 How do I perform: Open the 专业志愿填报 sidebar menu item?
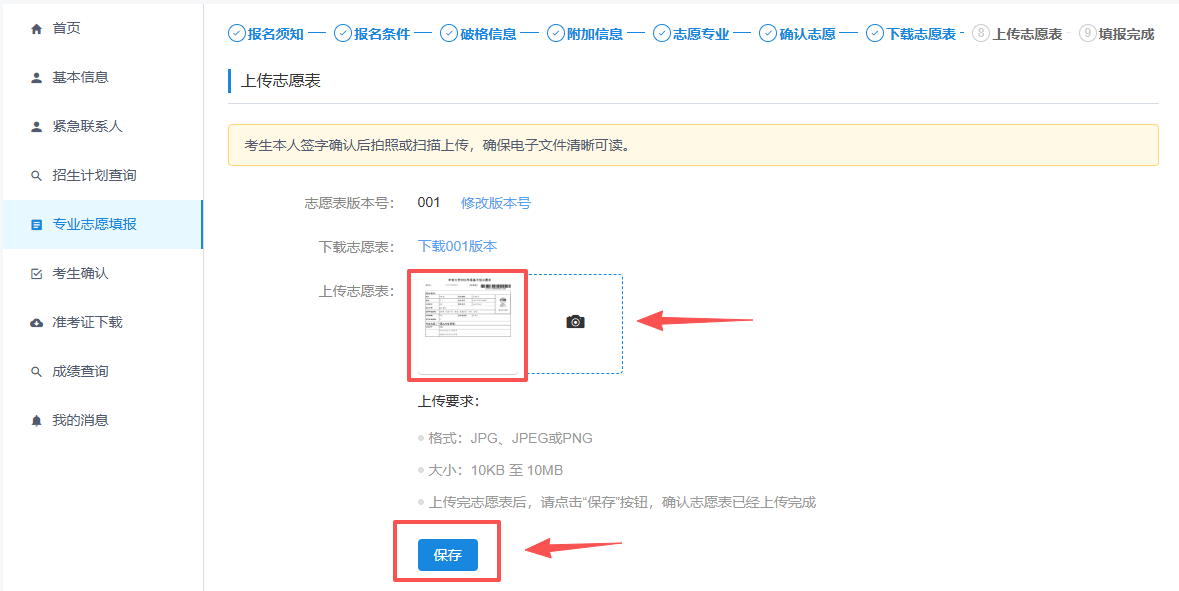pyautogui.click(x=94, y=224)
